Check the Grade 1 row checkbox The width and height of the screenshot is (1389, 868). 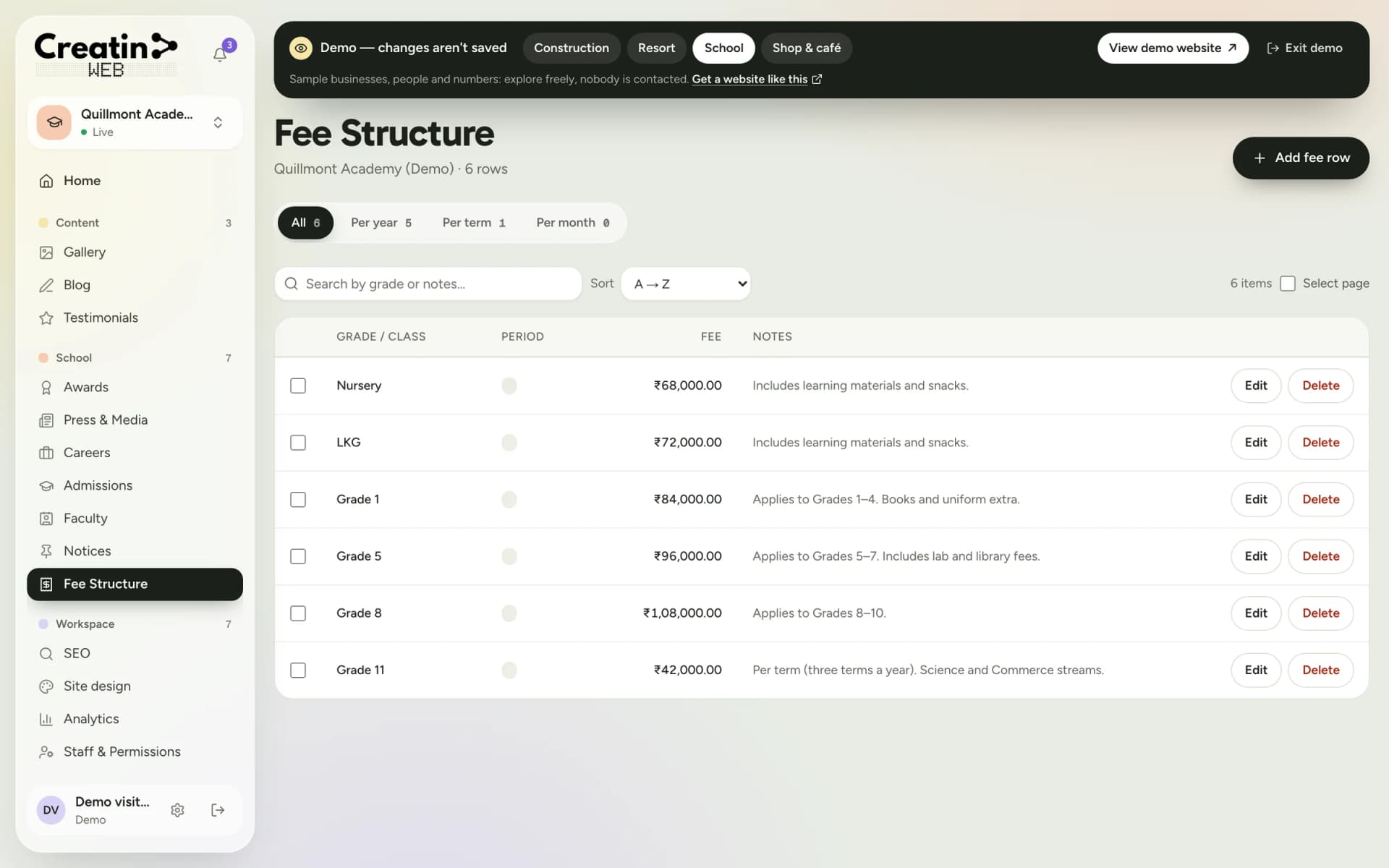pyautogui.click(x=298, y=499)
